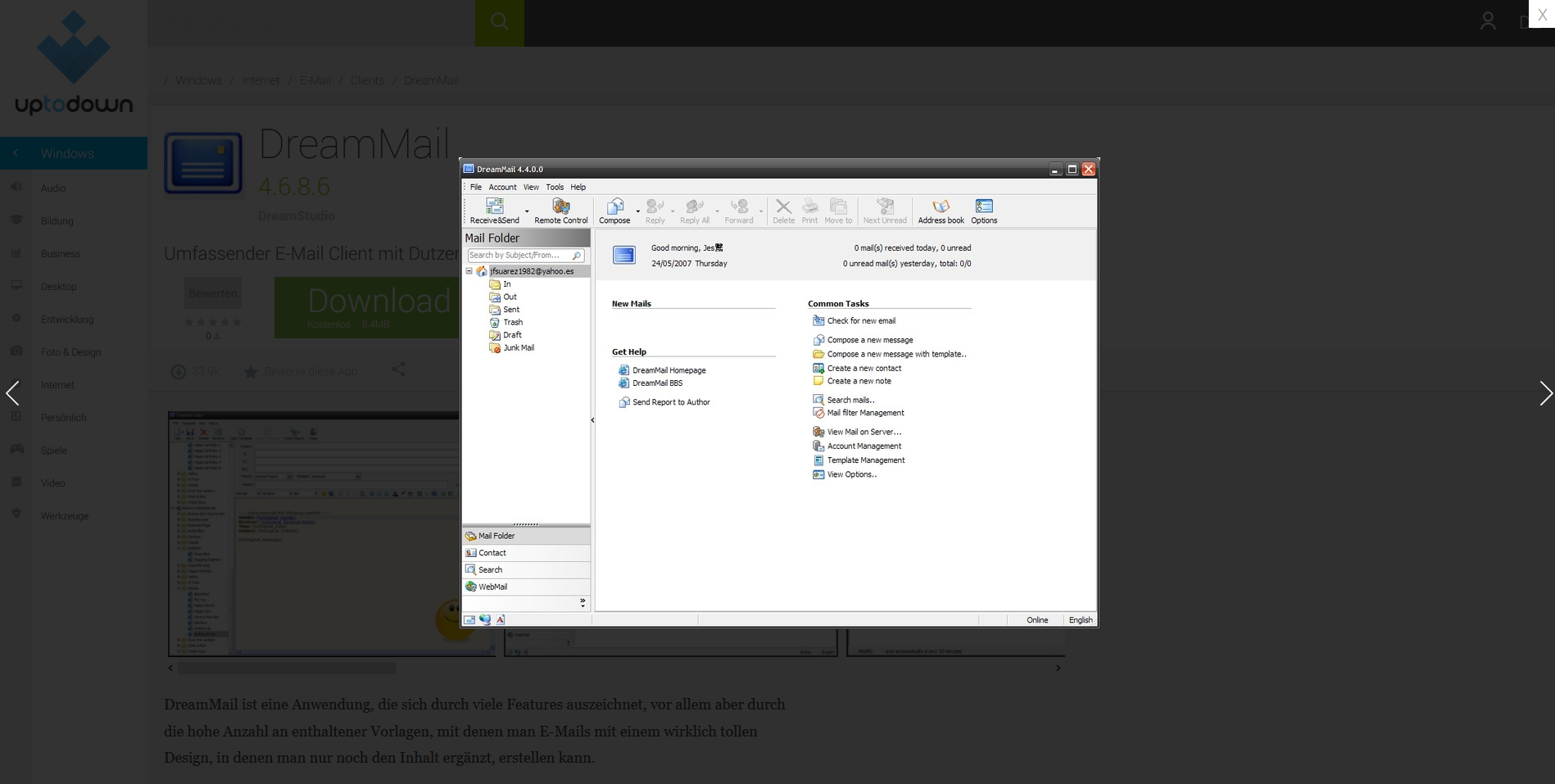Open Mail filter Management
Viewport: 1555px width, 784px height.
coord(859,413)
